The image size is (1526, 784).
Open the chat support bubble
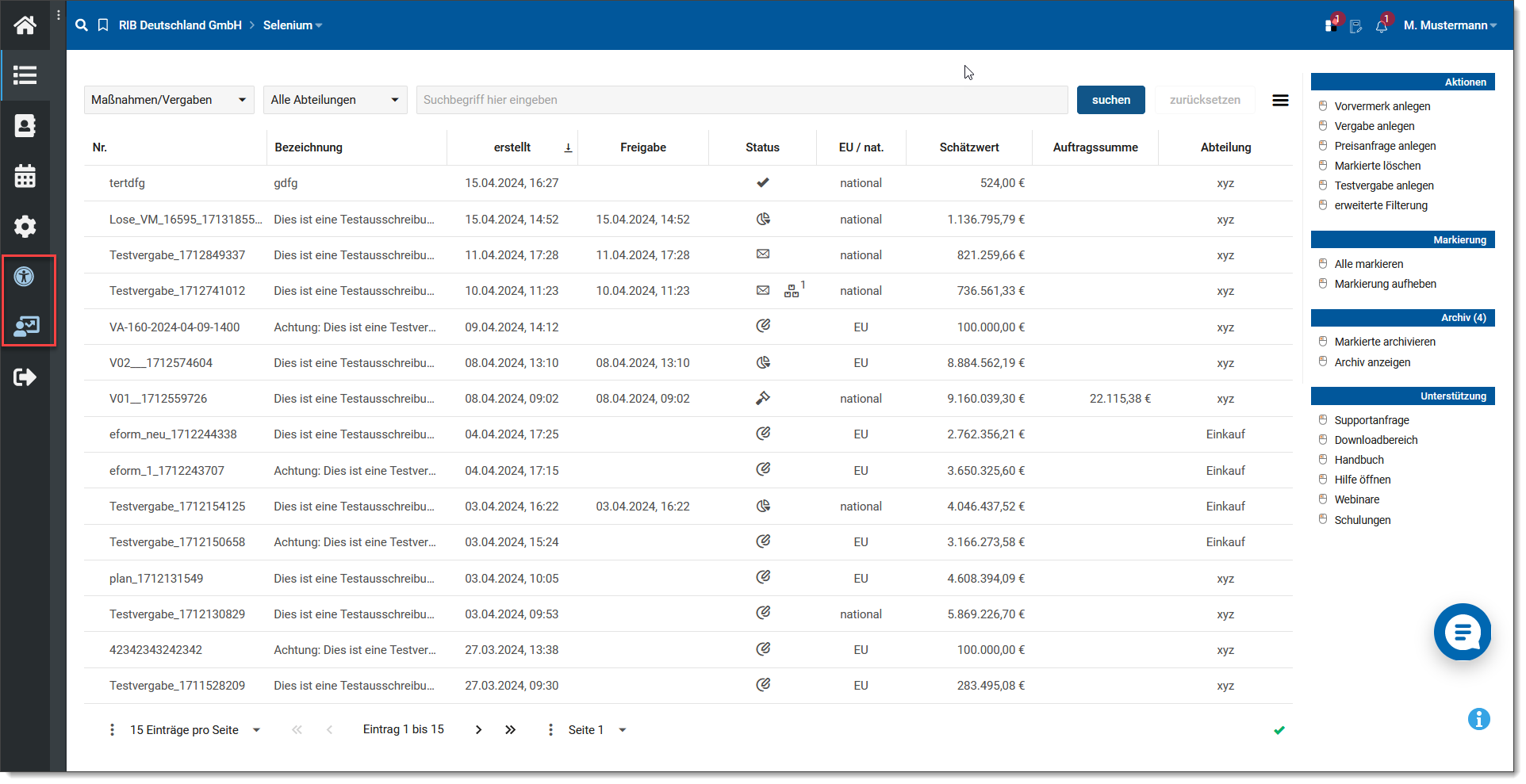(1462, 632)
